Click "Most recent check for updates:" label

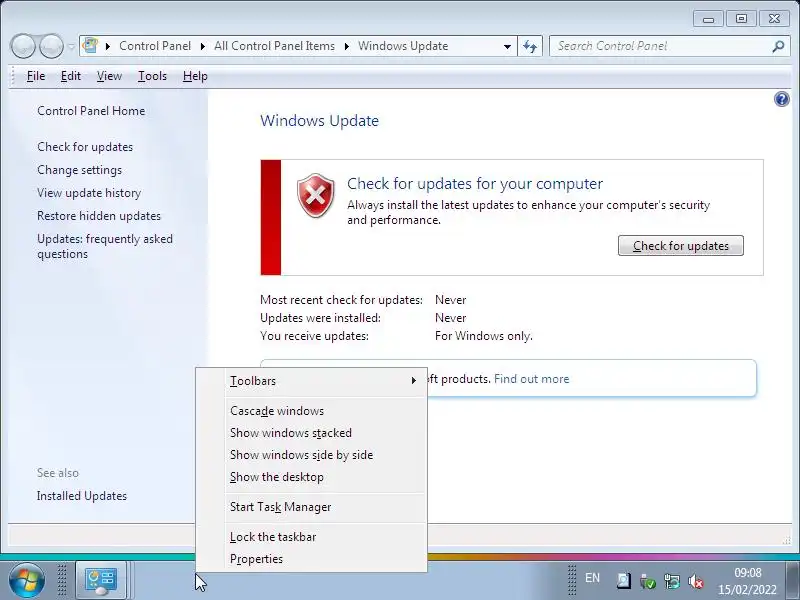[341, 299]
